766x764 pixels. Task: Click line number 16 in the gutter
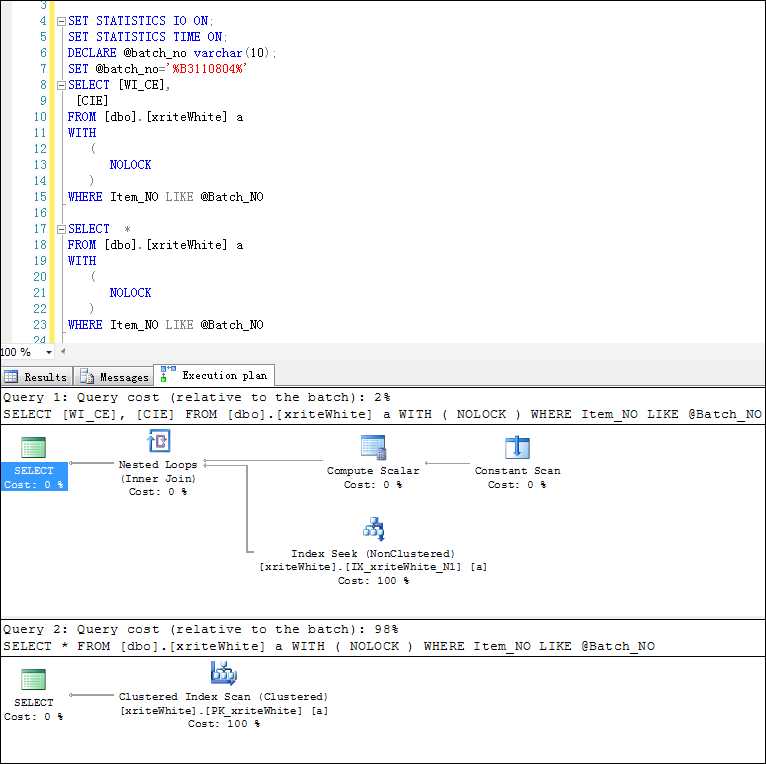click(40, 213)
